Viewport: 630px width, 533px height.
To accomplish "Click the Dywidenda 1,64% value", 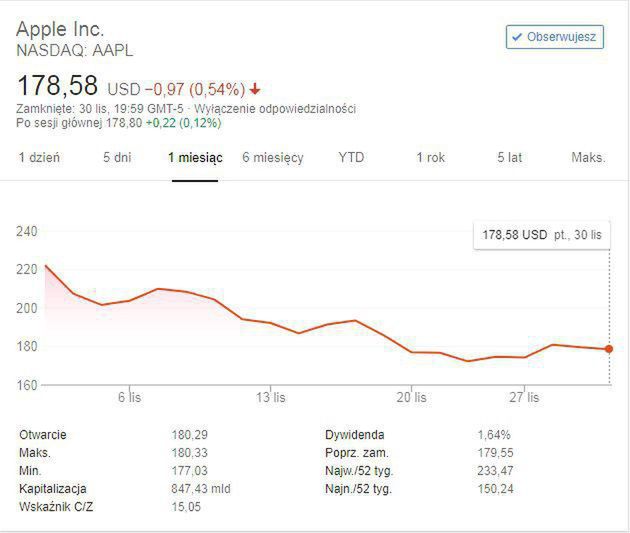I will point(494,435).
